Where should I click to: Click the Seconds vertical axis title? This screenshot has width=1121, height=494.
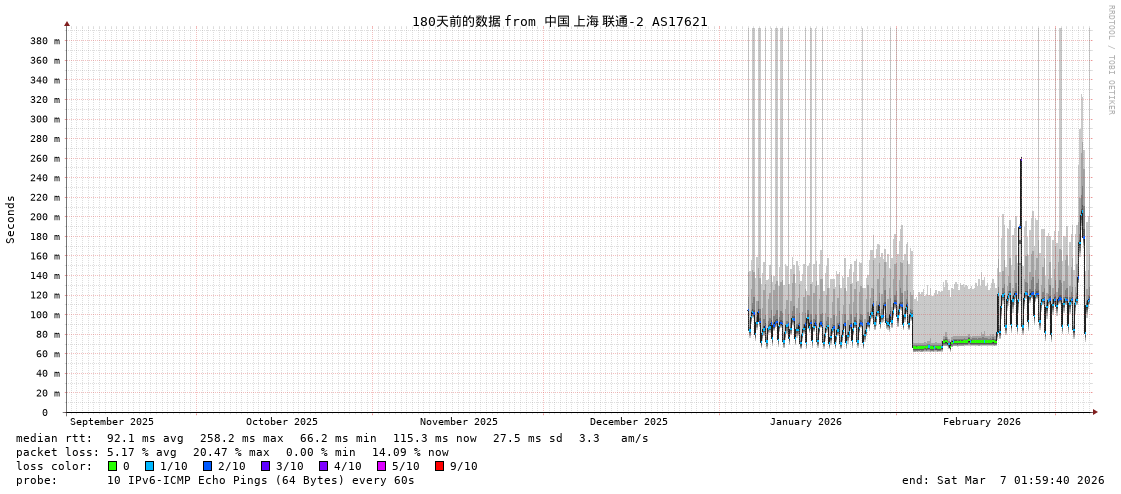point(11,219)
